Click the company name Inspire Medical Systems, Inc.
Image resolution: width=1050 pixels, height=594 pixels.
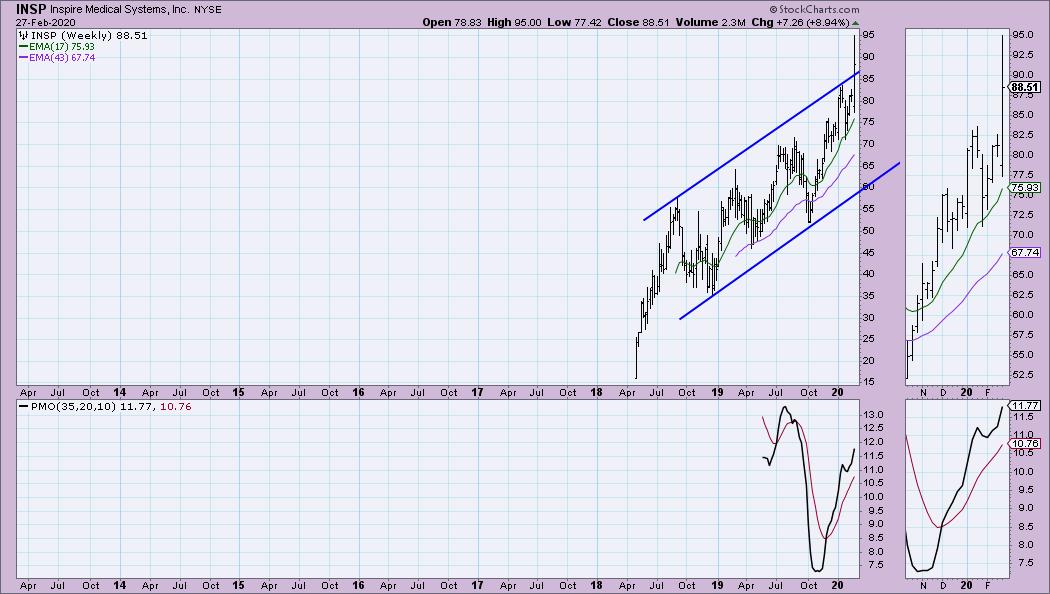(x=119, y=10)
